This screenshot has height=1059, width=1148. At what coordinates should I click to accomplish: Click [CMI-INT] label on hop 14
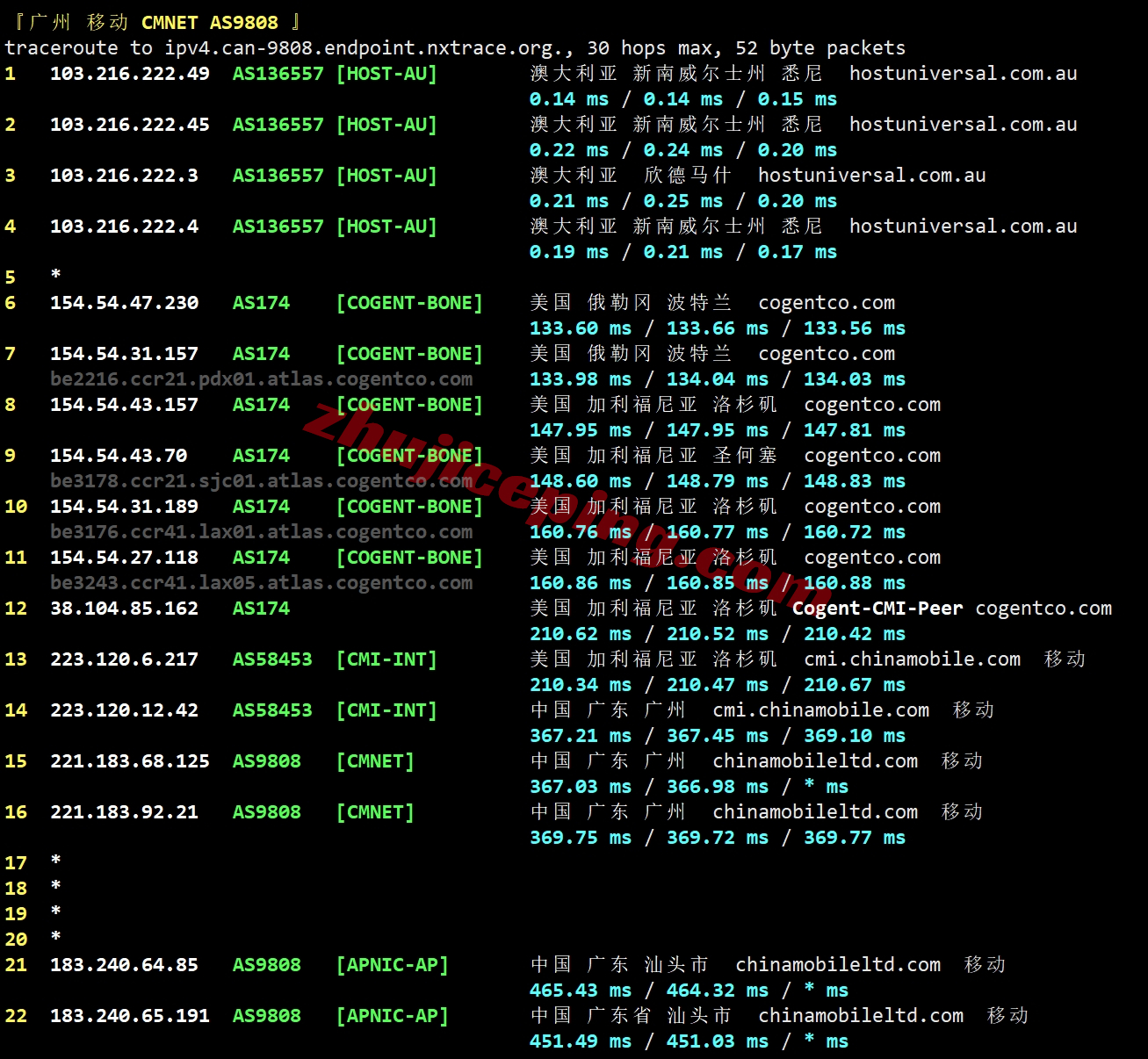point(386,710)
